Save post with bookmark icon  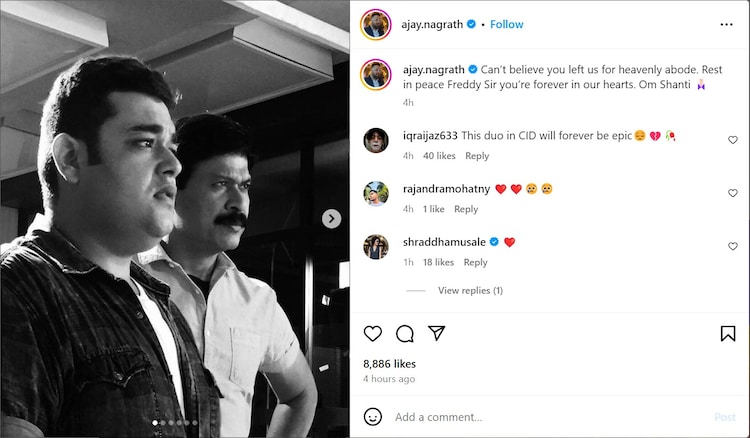point(728,333)
